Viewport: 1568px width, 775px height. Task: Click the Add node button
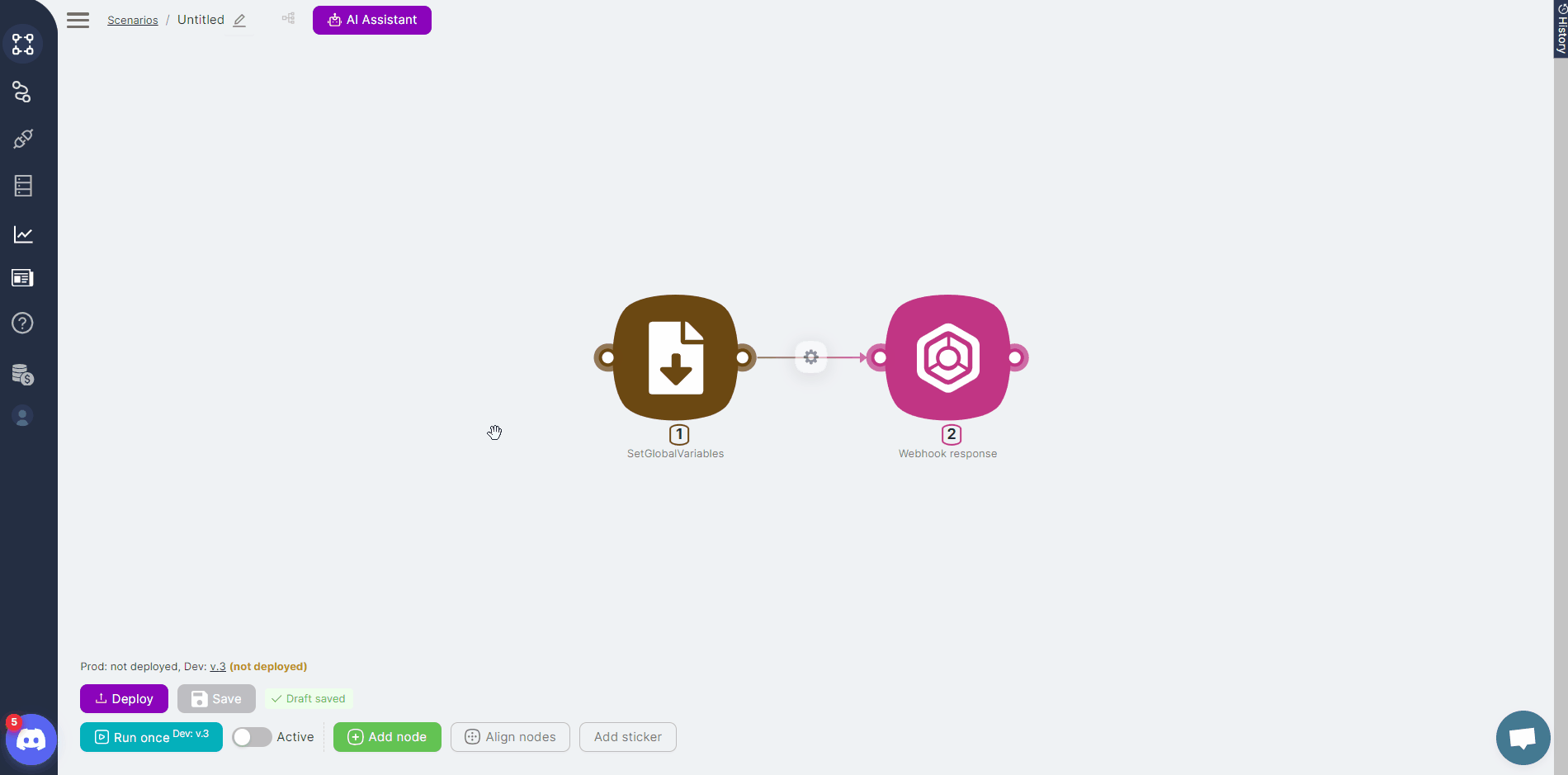point(387,737)
